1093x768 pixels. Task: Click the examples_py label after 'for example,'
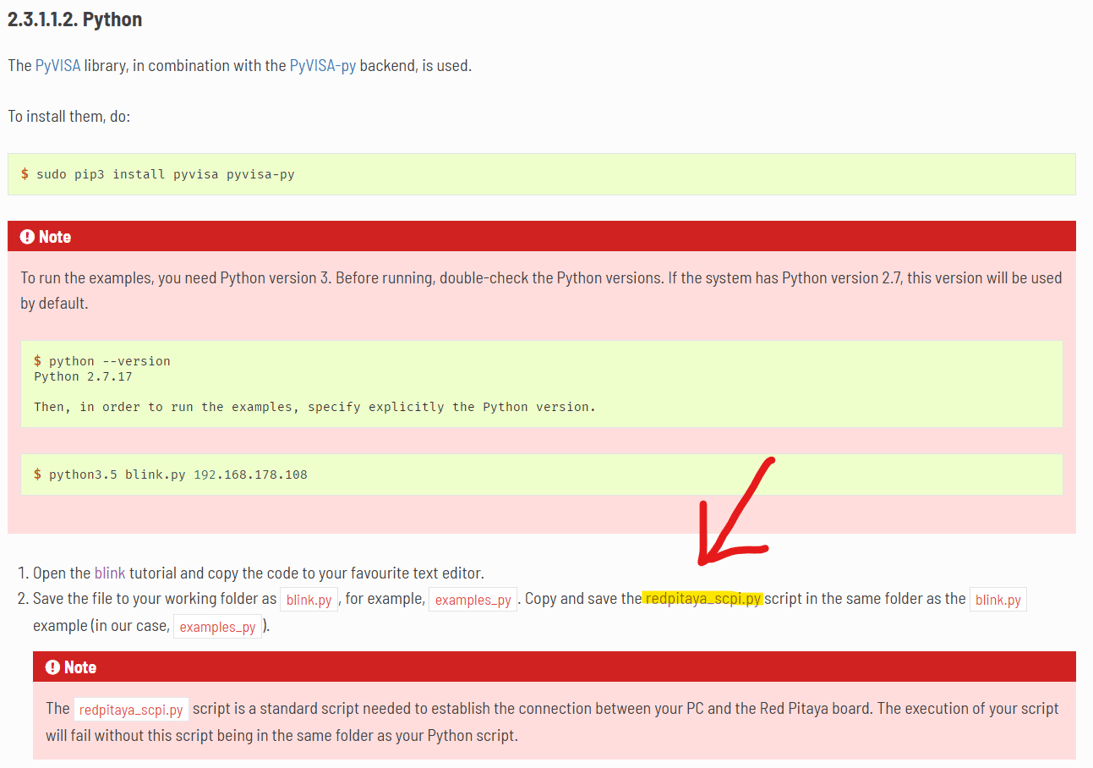pos(473,599)
